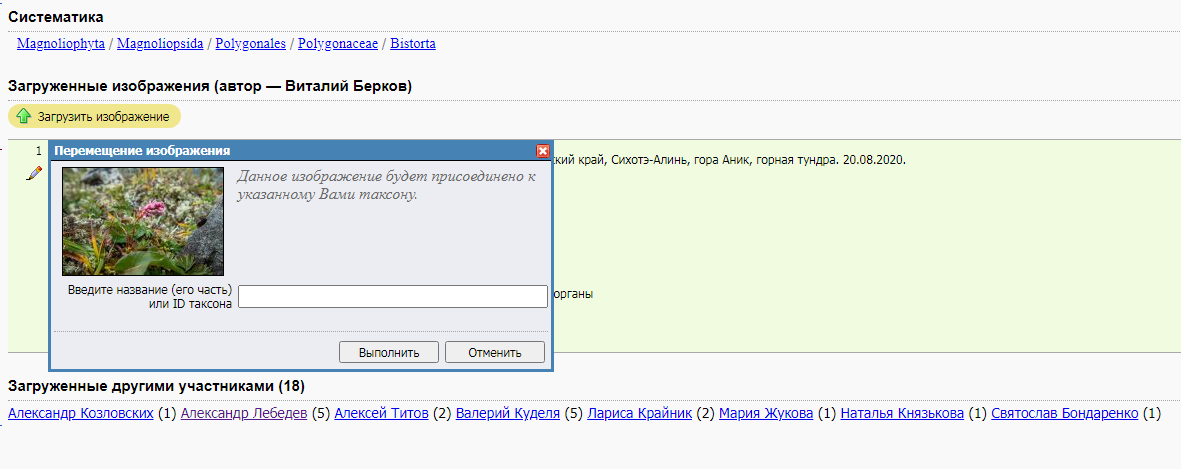Screen dimensions: 1181x469
Task: Open Лариса Крайник's uploads
Action: 640,413
